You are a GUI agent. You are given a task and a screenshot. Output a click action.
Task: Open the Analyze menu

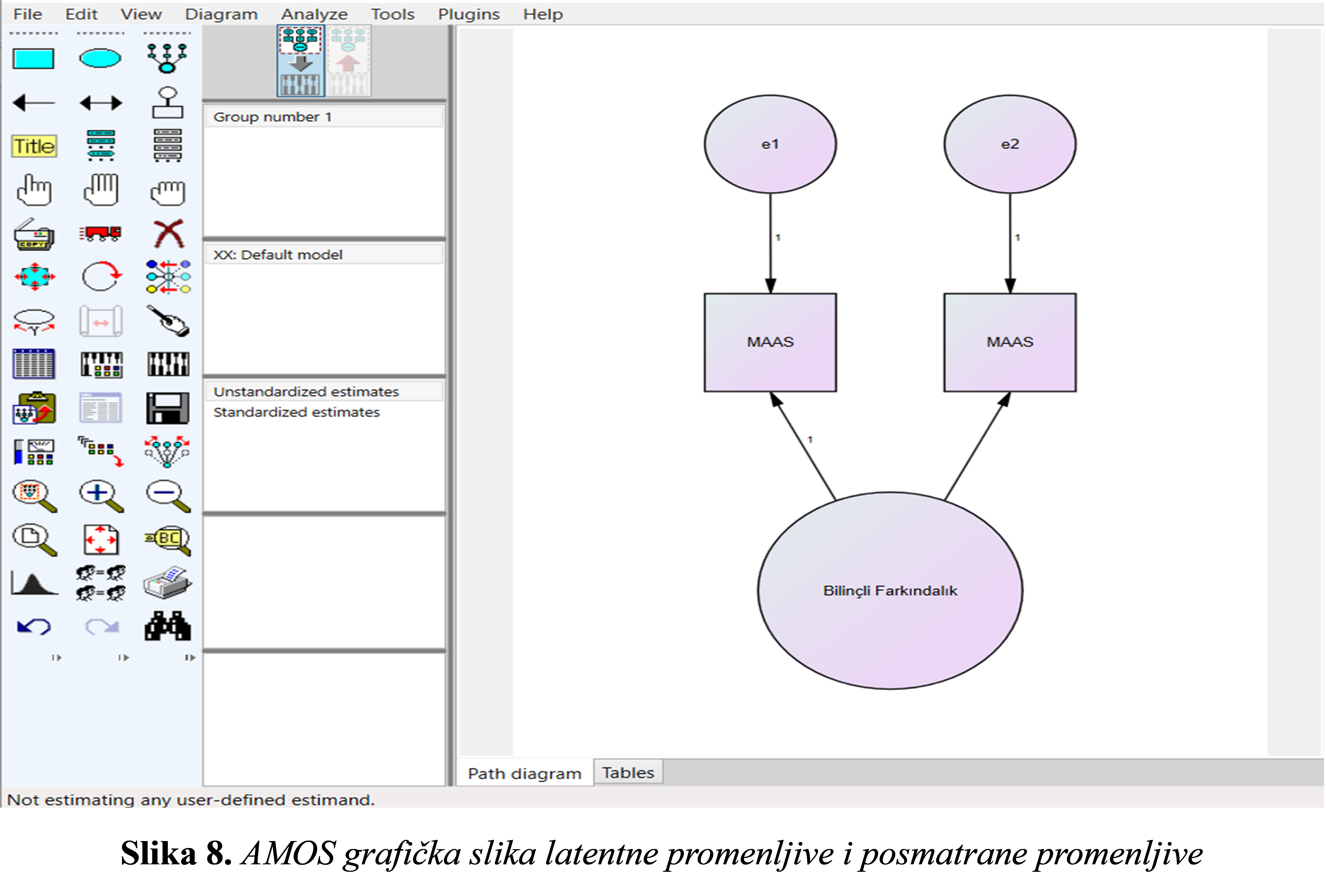click(314, 14)
